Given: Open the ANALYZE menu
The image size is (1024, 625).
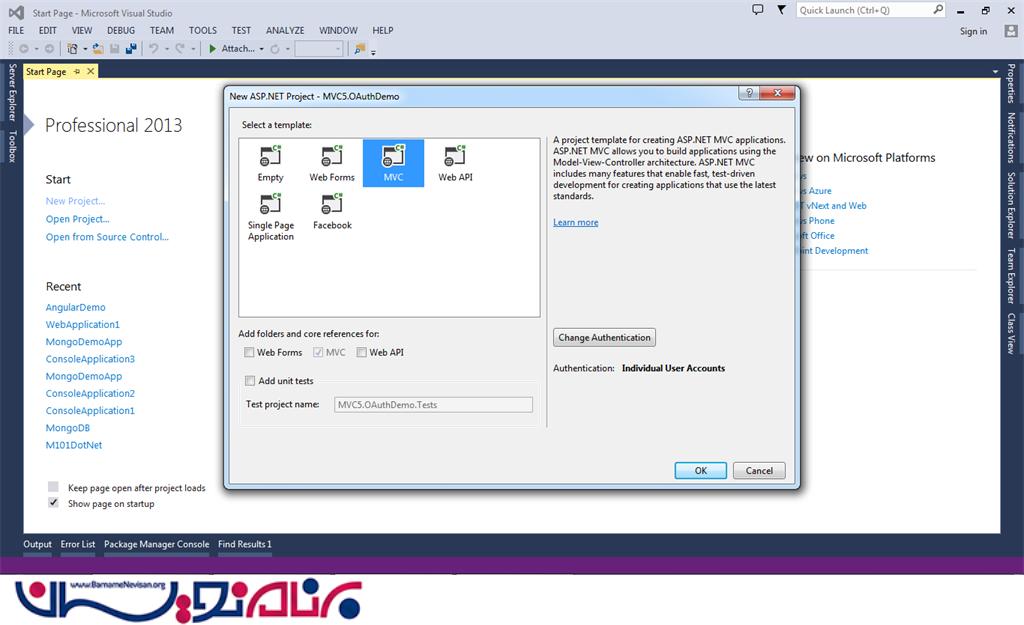Looking at the screenshot, I should pos(285,31).
